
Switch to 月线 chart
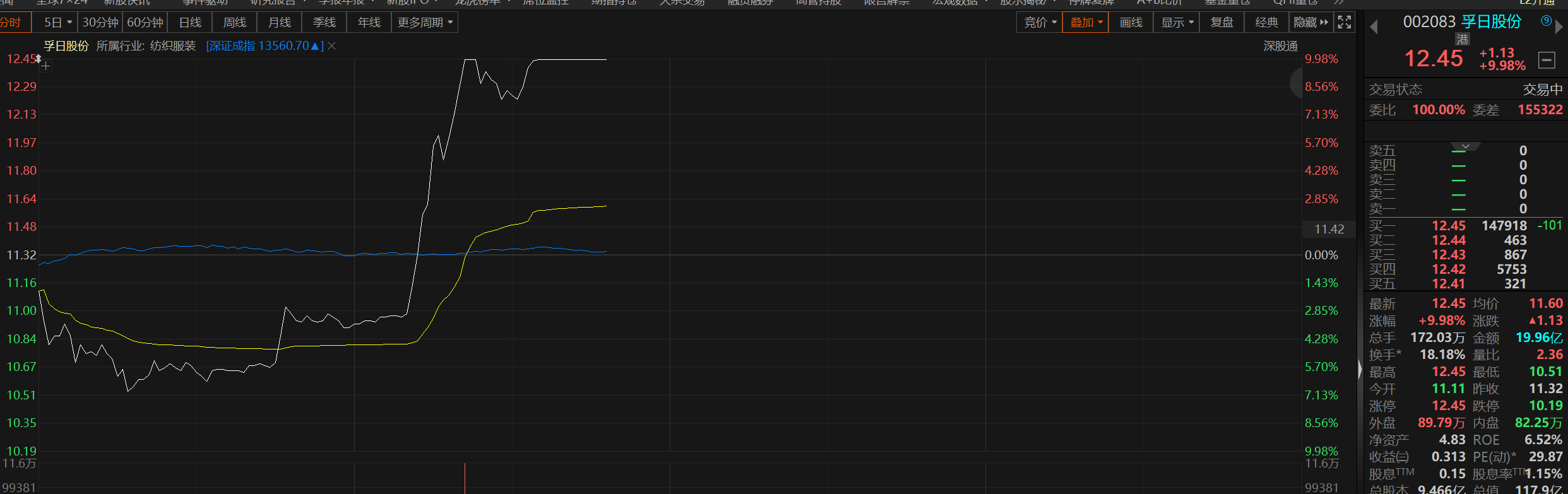[280, 23]
